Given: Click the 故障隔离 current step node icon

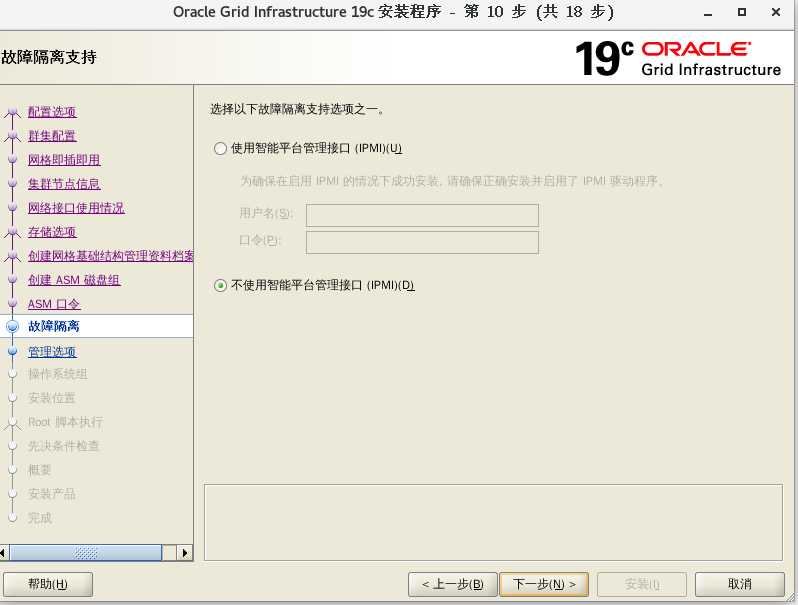Looking at the screenshot, I should 13,326.
